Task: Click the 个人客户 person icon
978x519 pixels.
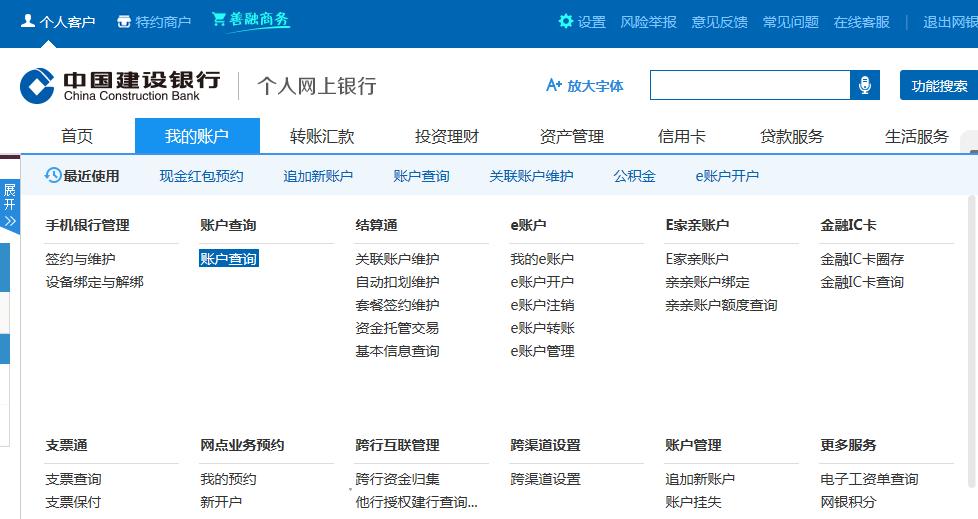Action: (x=27, y=21)
